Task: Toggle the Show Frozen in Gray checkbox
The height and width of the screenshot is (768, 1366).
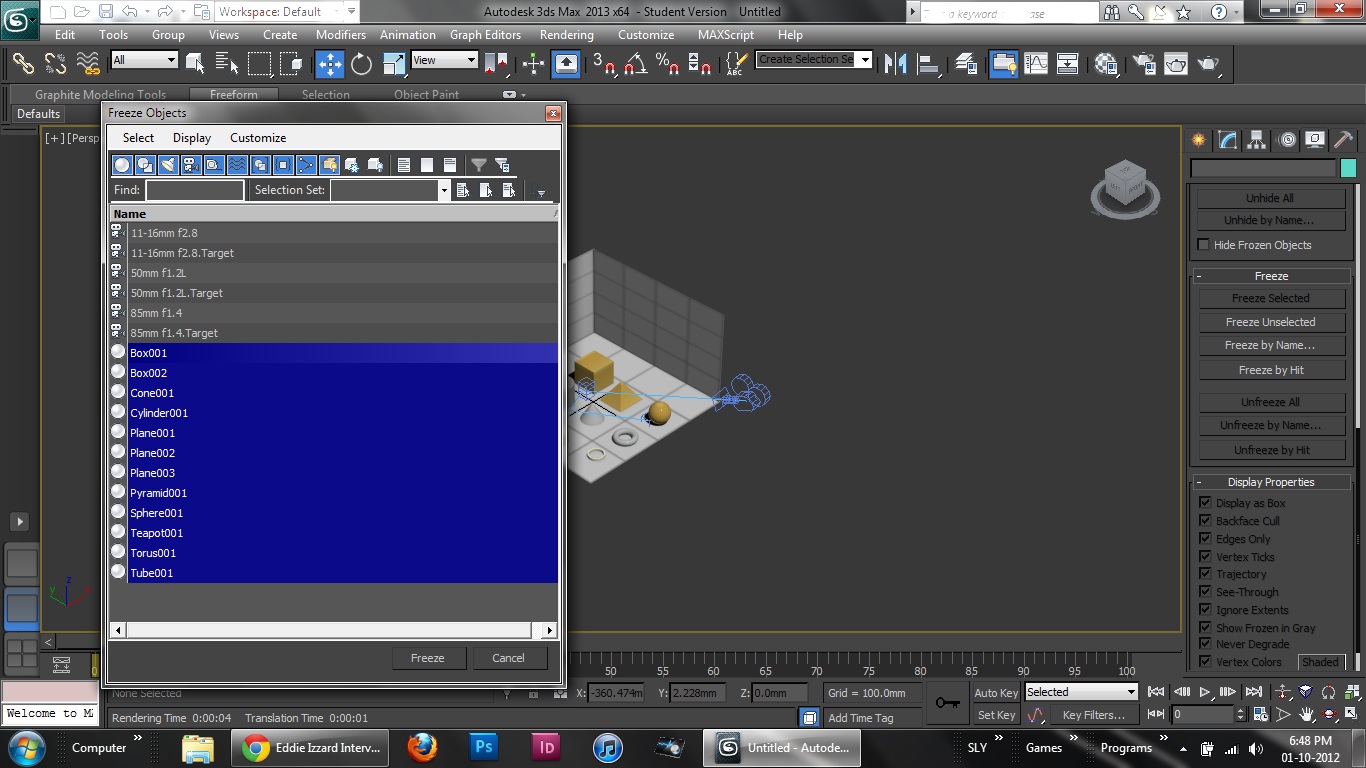Action: (x=1205, y=628)
